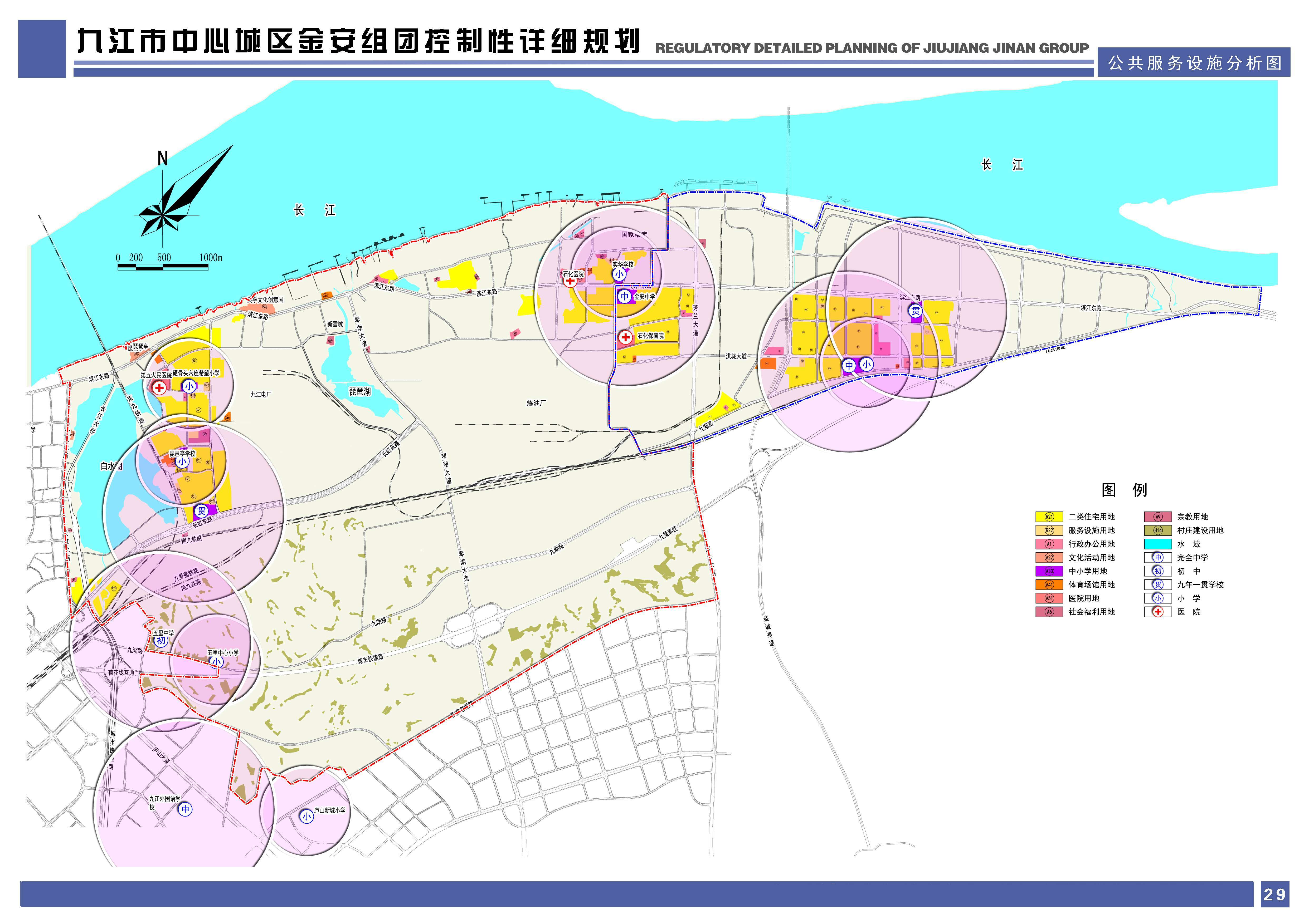Screen dimensions: 1309x924
Task: Click the olive H14 village land swatch
Action: [x=1158, y=530]
